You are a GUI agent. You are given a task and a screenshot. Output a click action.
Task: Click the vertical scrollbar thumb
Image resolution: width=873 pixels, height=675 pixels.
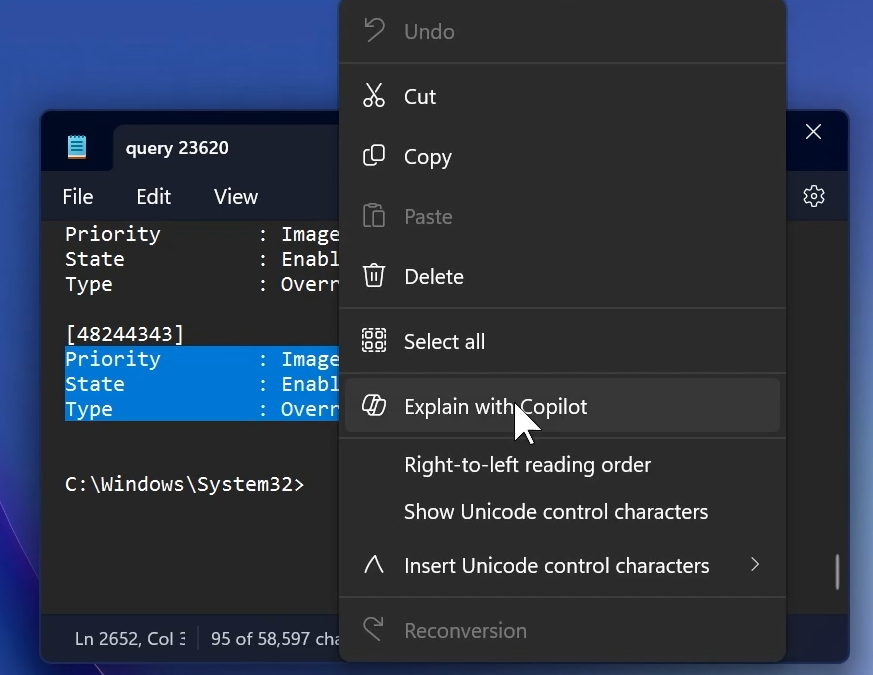pos(837,571)
